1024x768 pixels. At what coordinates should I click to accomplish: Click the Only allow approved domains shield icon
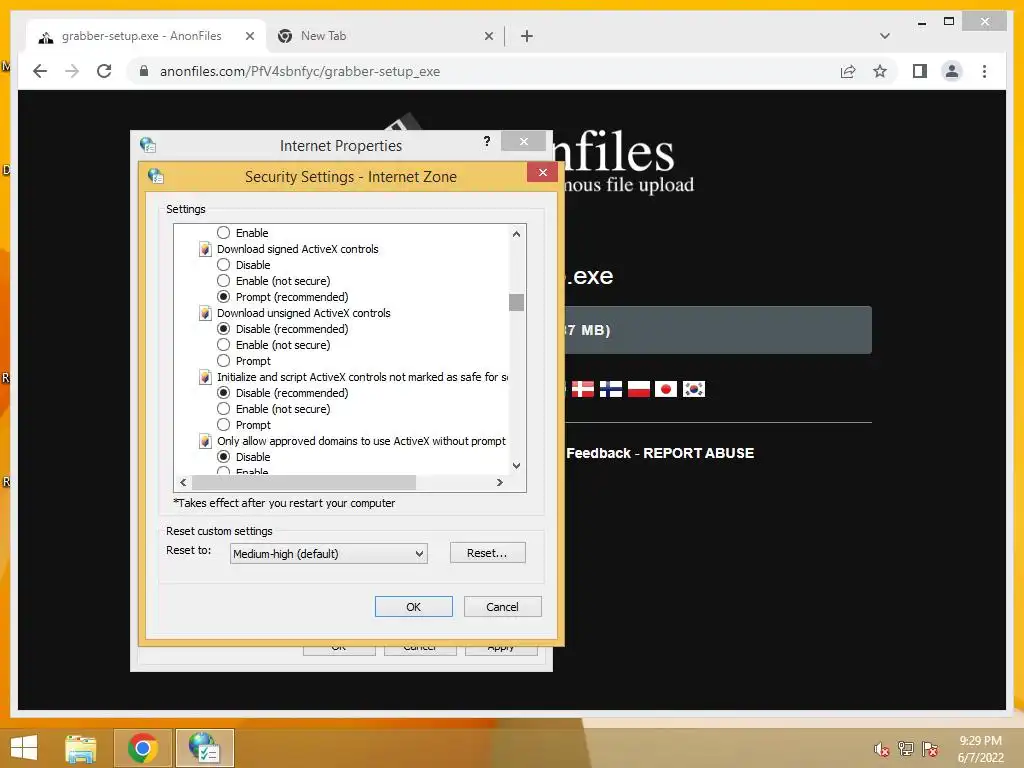pyautogui.click(x=205, y=441)
